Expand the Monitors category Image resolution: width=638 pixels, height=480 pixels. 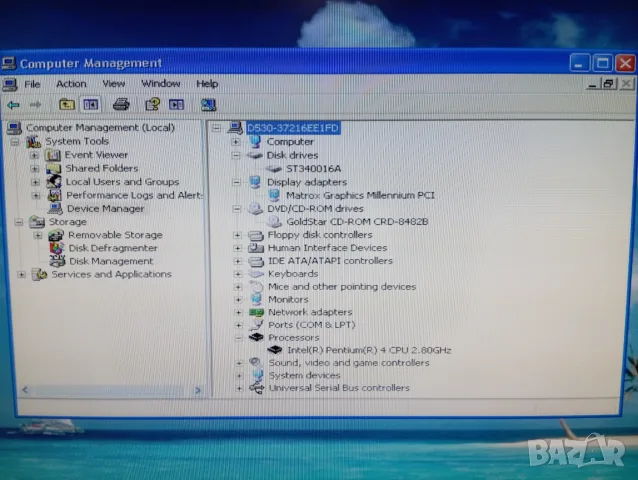pos(238,300)
